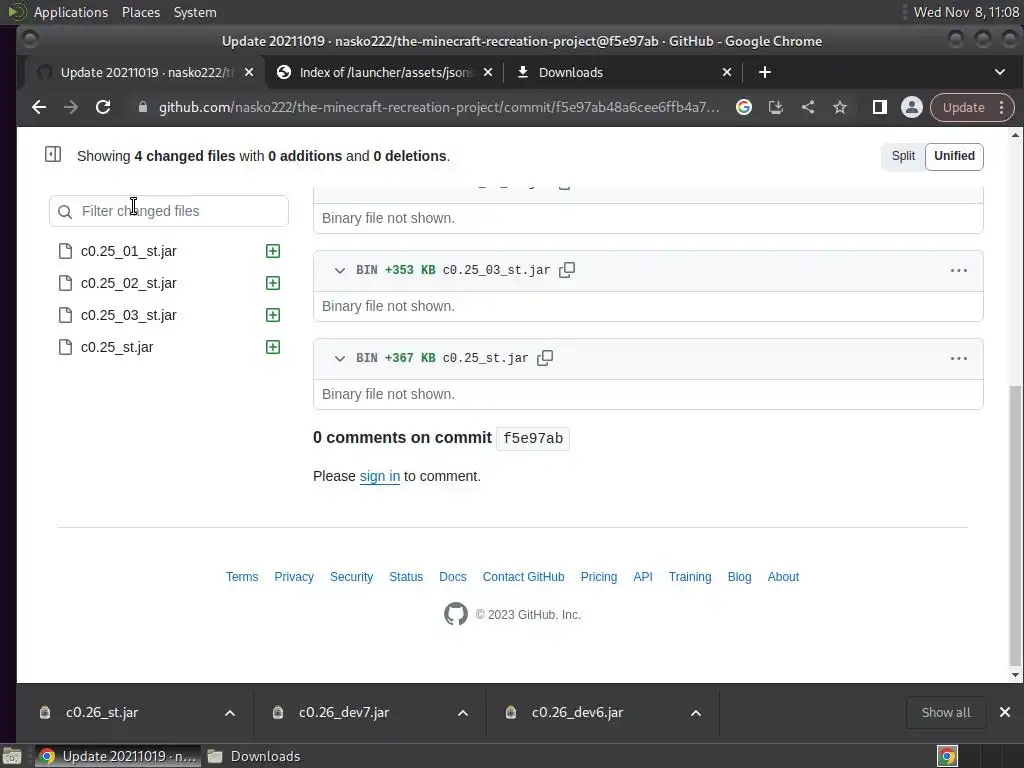The image size is (1024, 768).
Task: Collapse the file tree sidebar icon
Action: pyautogui.click(x=53, y=155)
